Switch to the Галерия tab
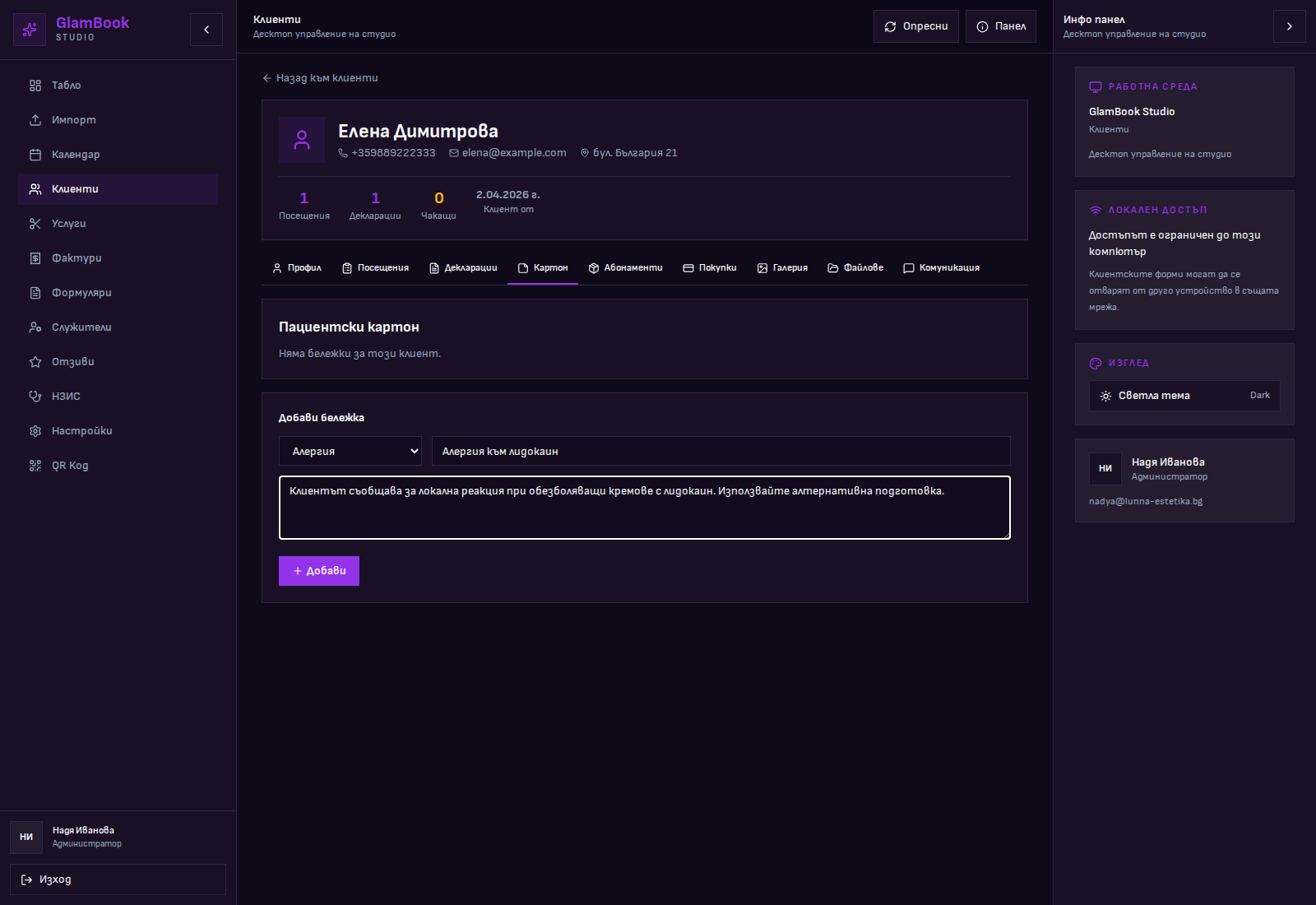This screenshot has width=1316, height=905. pyautogui.click(x=782, y=268)
